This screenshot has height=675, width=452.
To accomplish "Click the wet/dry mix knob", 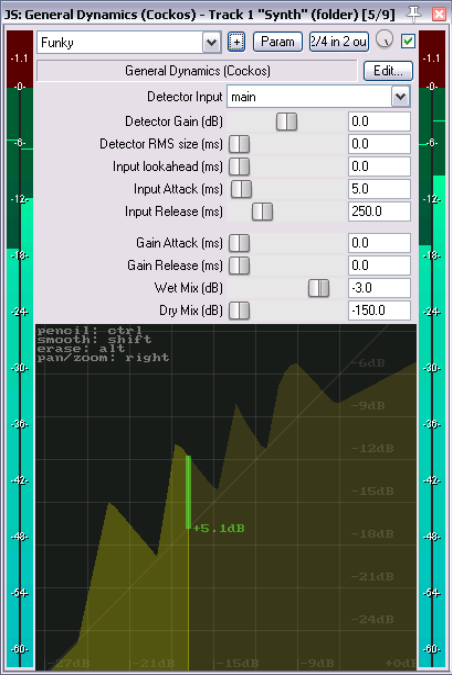I will (x=384, y=40).
